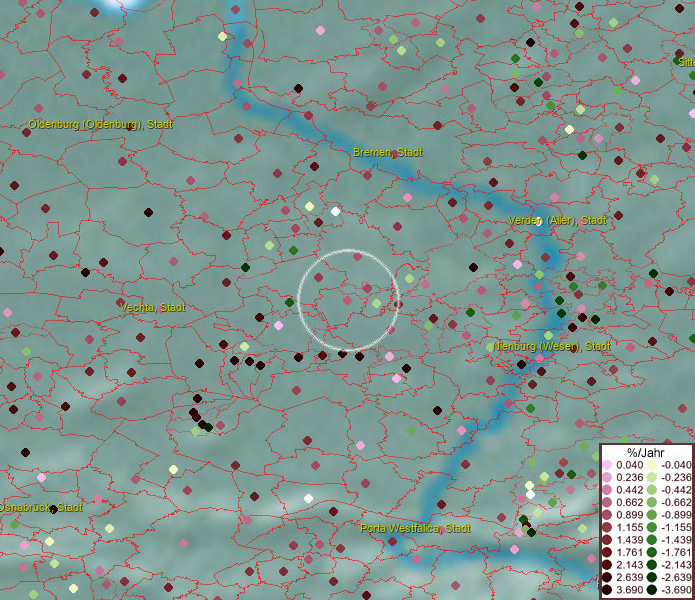The width and height of the screenshot is (695, 600).
Task: Click the 1.761 legend value
Action: click(x=629, y=552)
